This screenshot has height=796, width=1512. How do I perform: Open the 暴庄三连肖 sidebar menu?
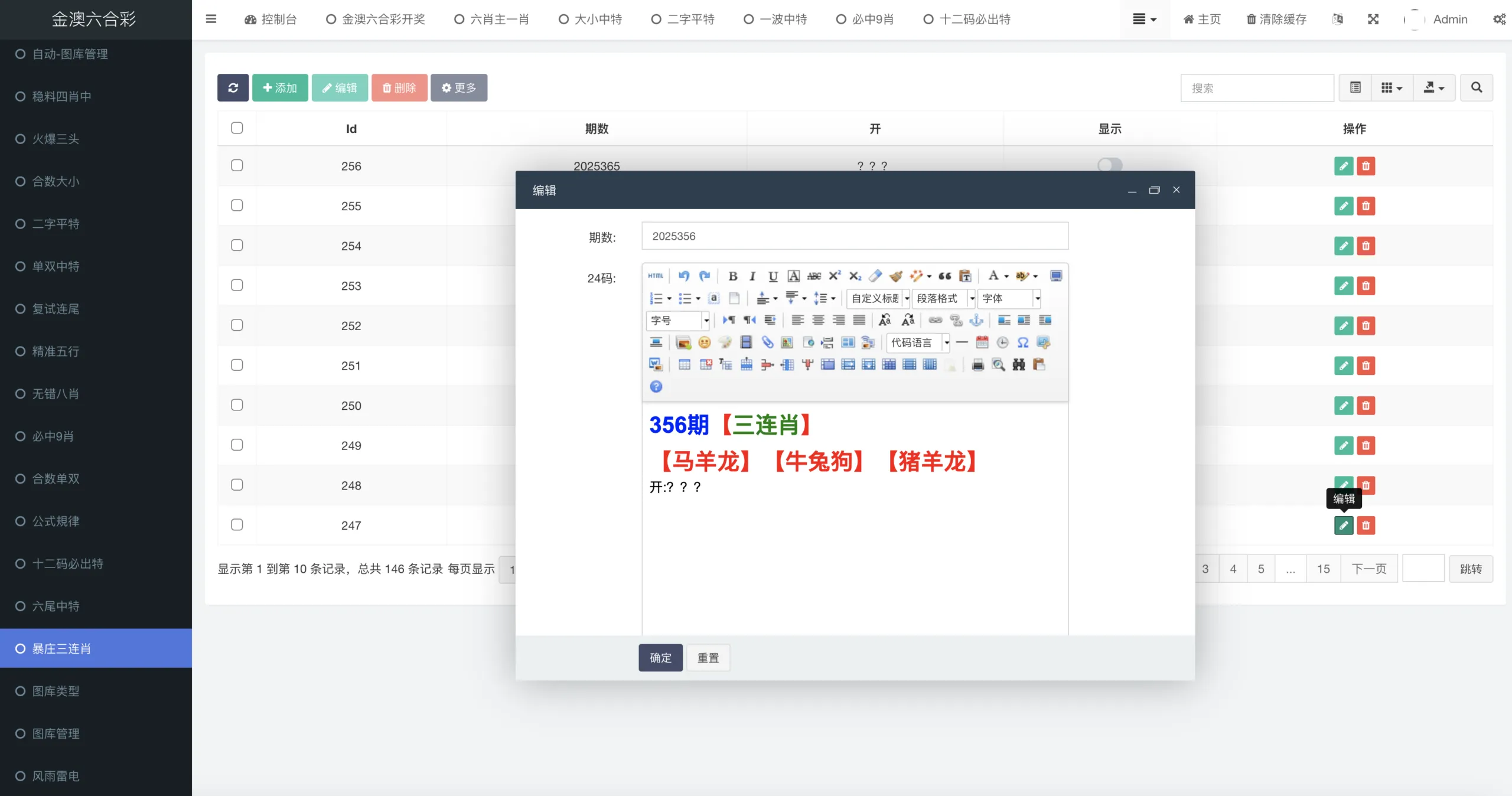pyautogui.click(x=96, y=648)
